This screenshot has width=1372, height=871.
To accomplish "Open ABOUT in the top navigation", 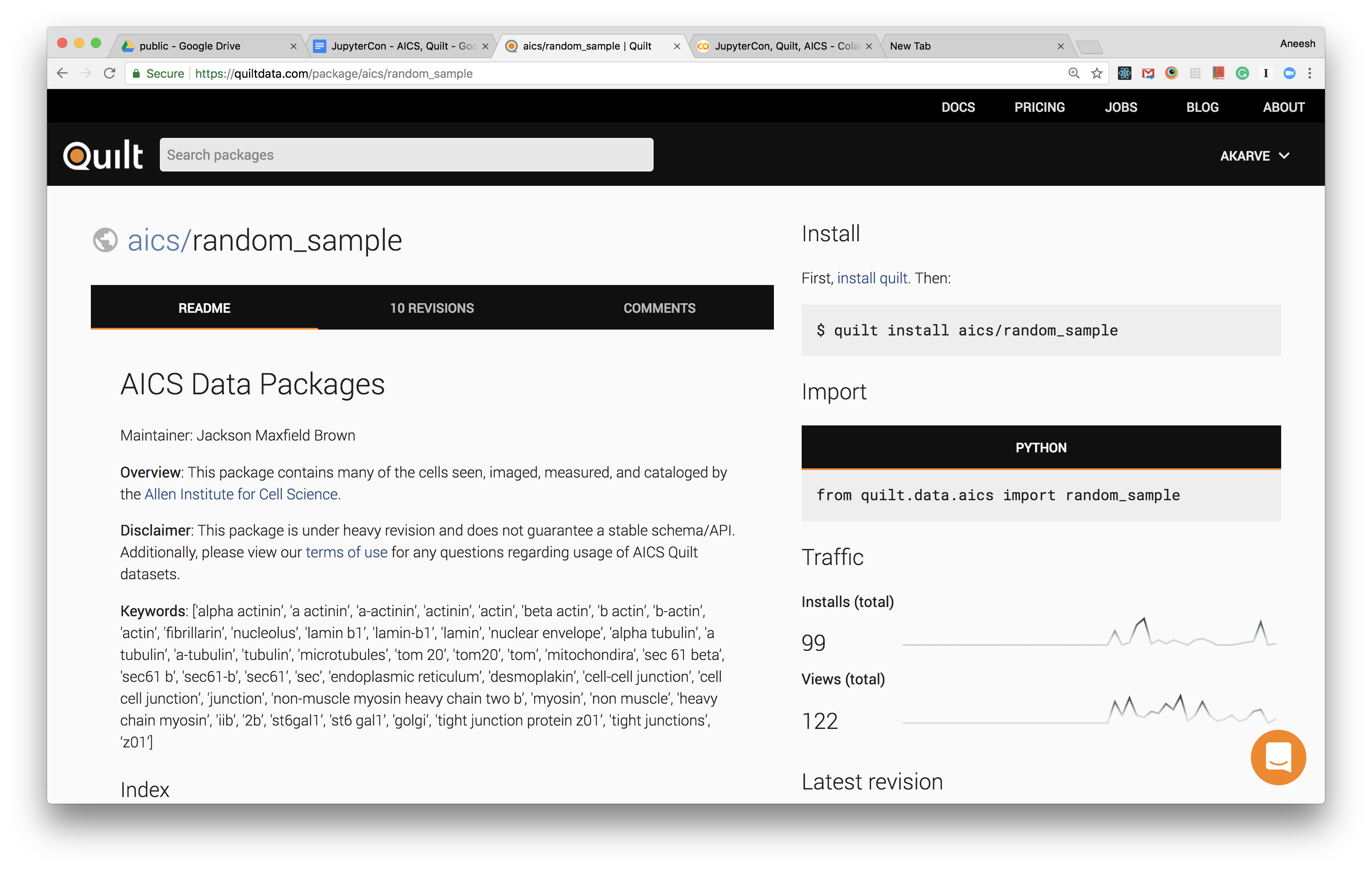I will point(1284,107).
